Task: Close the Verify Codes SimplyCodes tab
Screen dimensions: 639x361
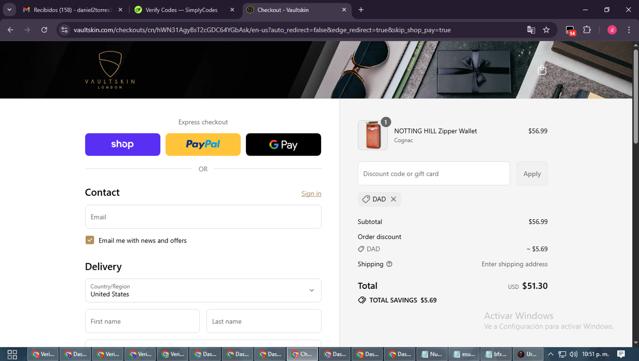Action: coord(232,10)
